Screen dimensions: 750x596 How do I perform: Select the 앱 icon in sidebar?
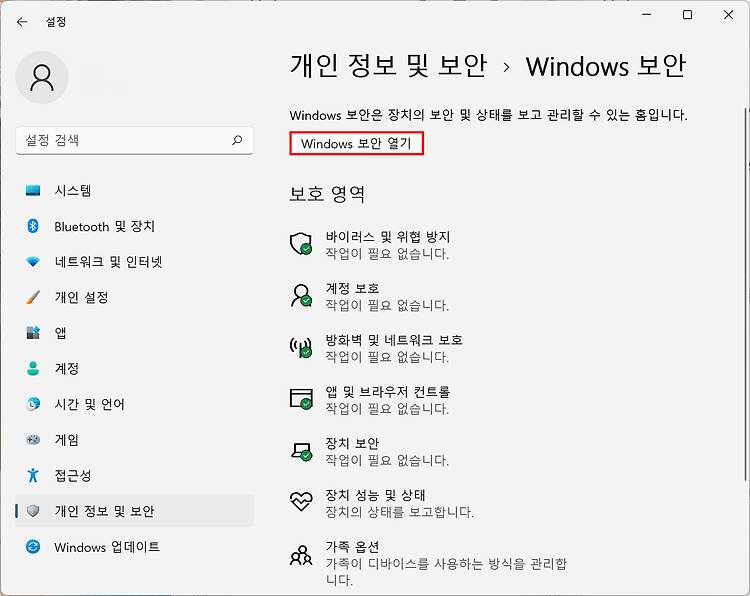pyautogui.click(x=33, y=332)
